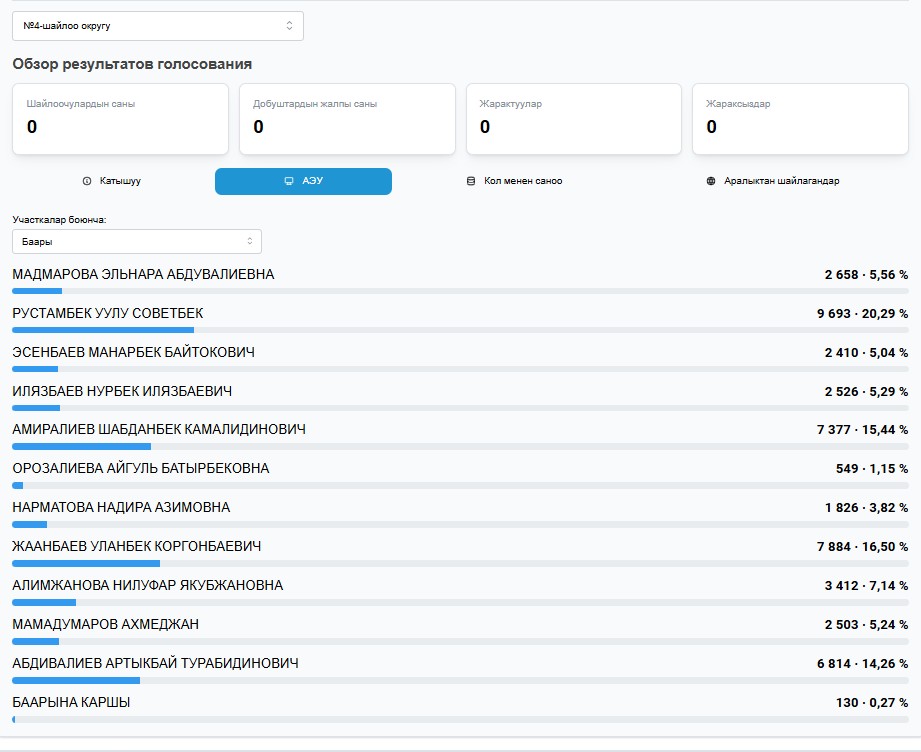Click the database icon beside Кол менен саноо
The width and height of the screenshot is (921, 752).
(471, 181)
